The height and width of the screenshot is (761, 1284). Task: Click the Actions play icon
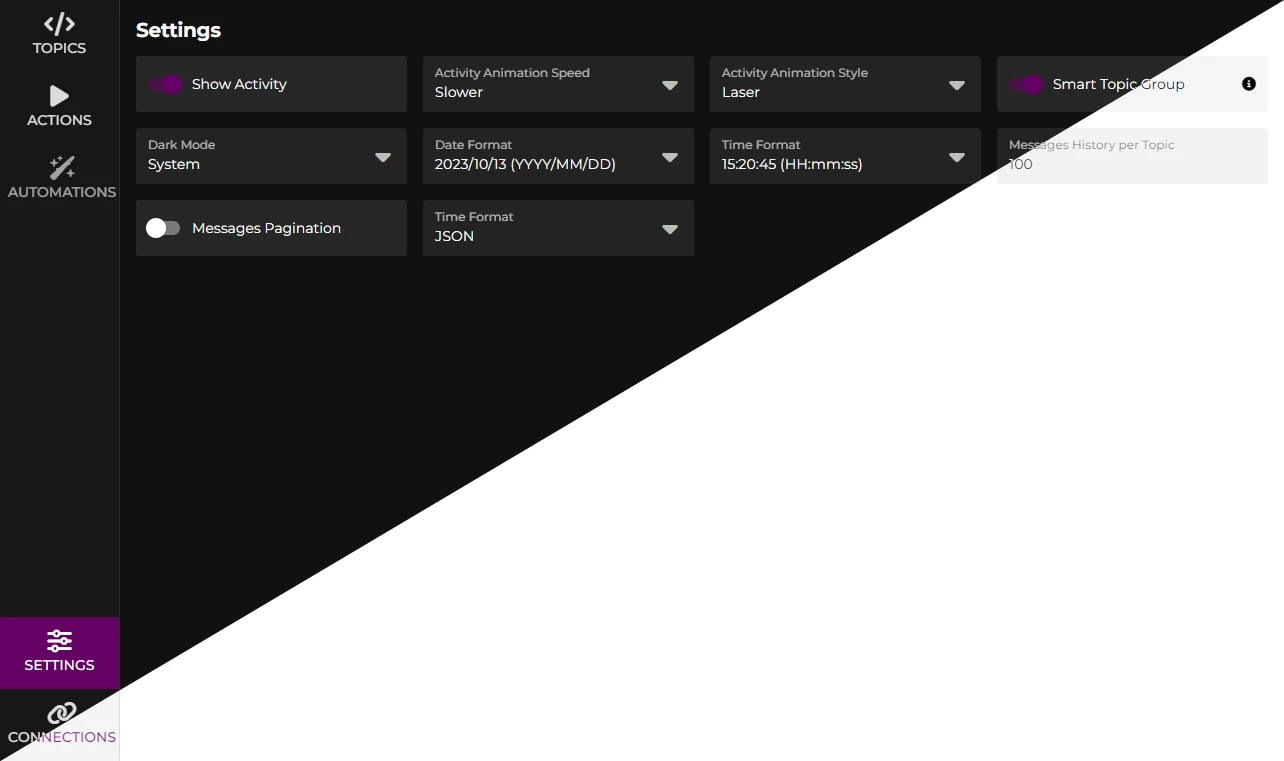click(59, 96)
